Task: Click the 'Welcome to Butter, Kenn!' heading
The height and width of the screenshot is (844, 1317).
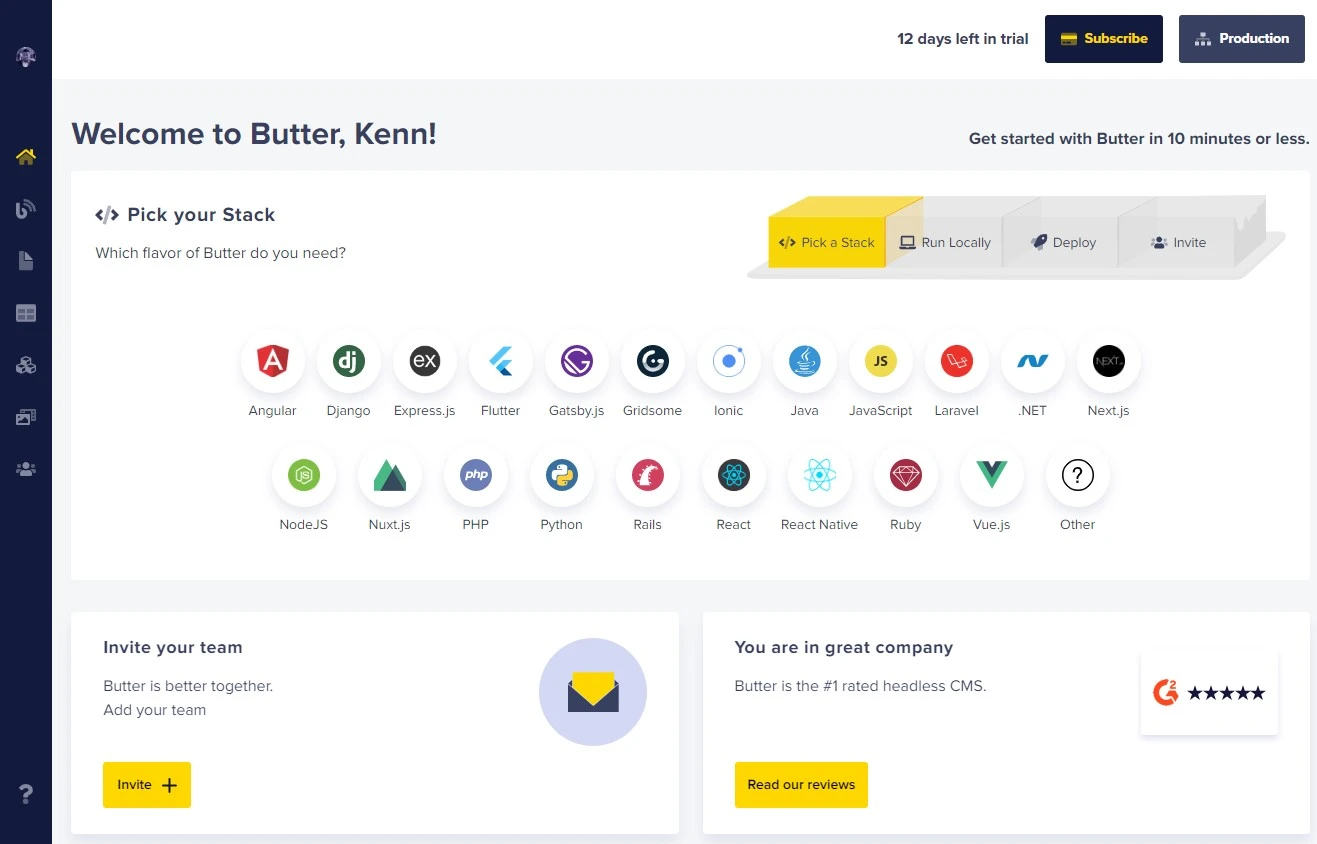Action: [254, 134]
